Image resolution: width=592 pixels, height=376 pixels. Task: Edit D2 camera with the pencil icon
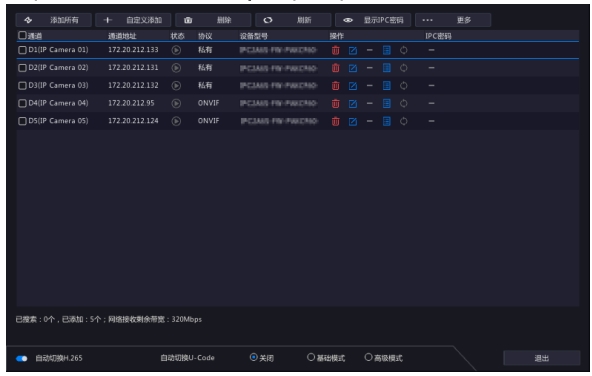(353, 68)
